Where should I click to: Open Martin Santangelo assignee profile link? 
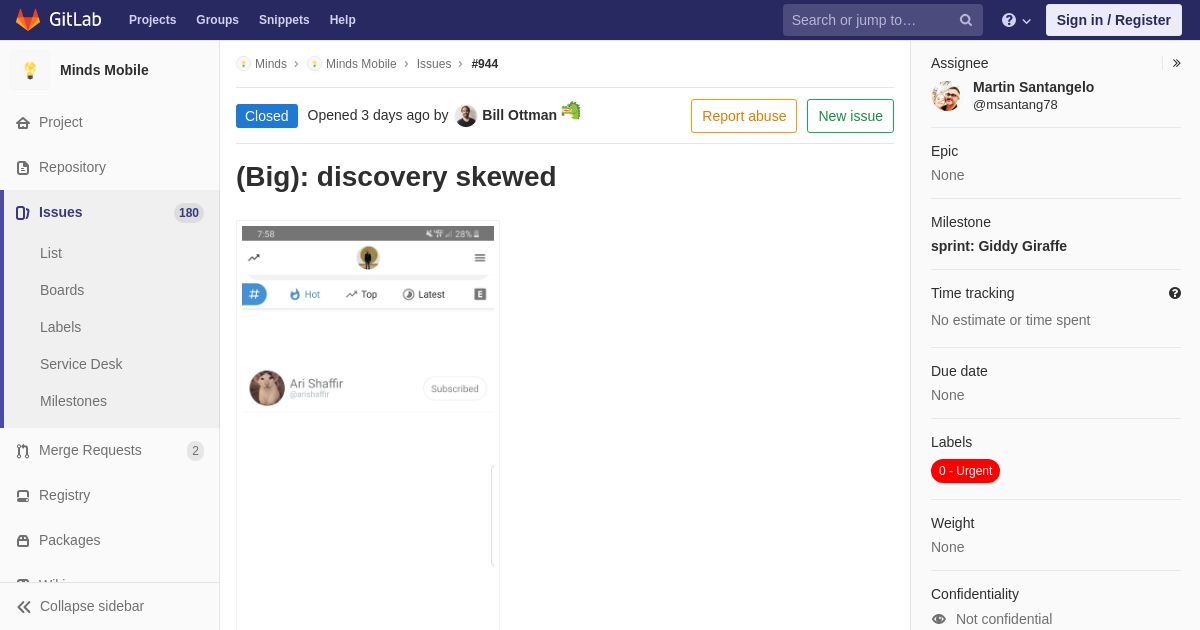point(1033,87)
